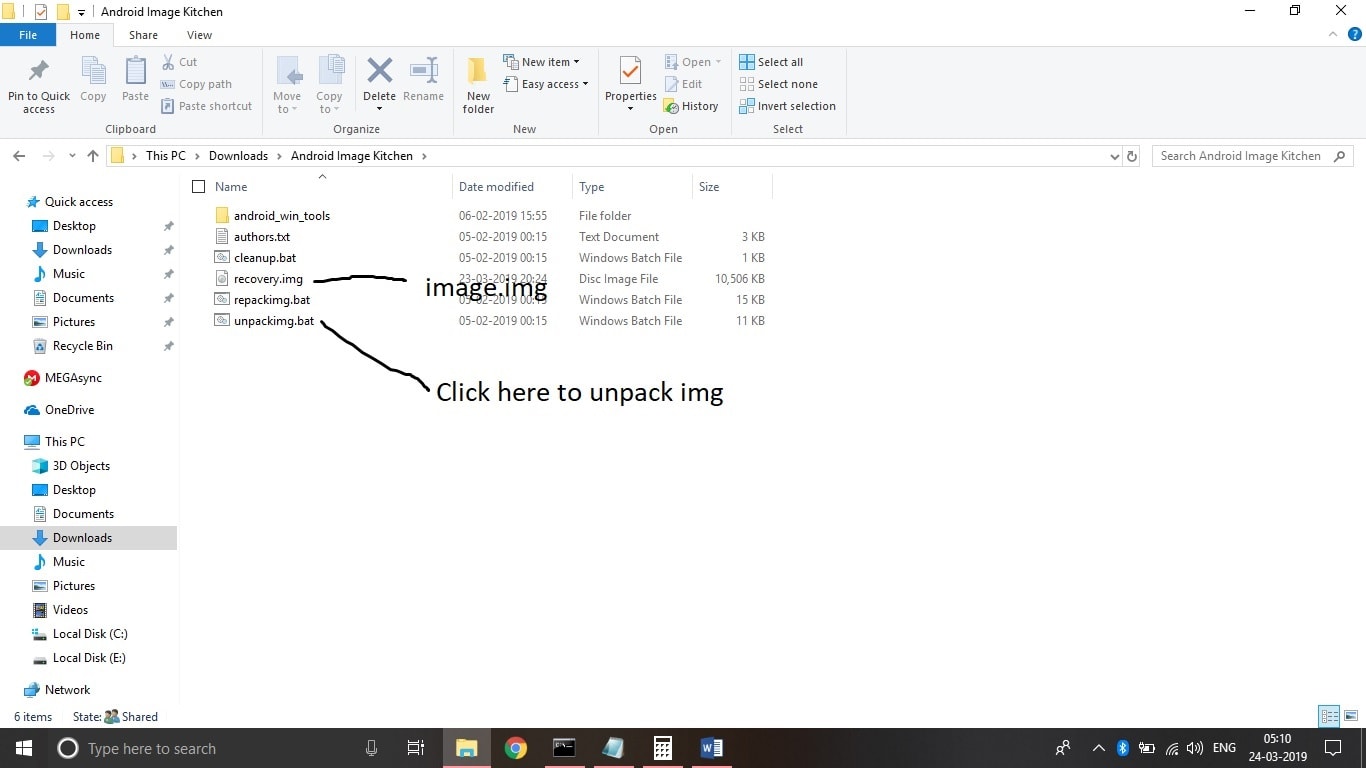Go up one folder level
The image size is (1366, 768).
pos(93,156)
